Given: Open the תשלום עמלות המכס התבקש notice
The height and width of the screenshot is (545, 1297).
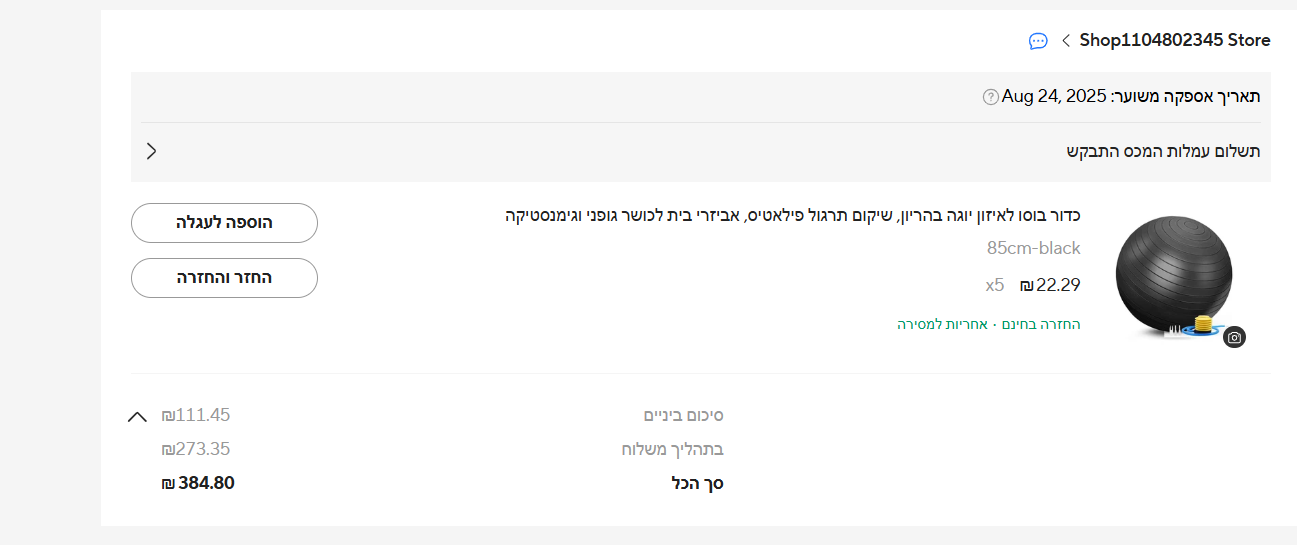Looking at the screenshot, I should (x=1162, y=151).
